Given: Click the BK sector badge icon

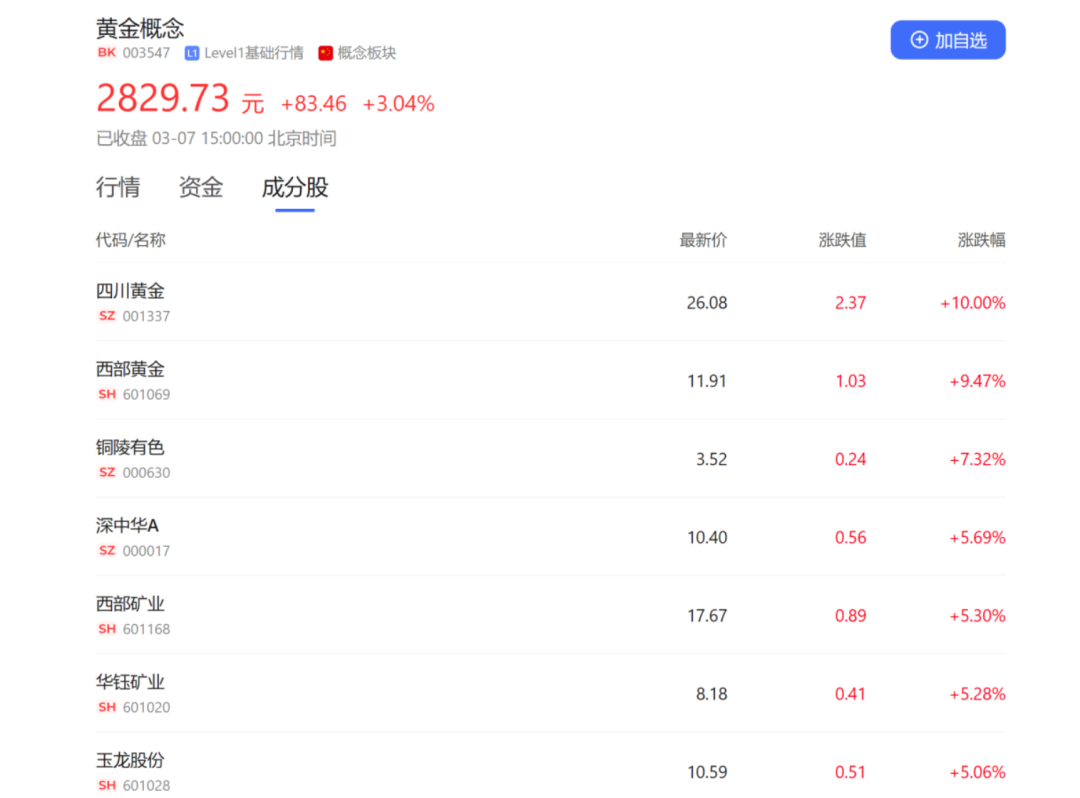Looking at the screenshot, I should (107, 53).
